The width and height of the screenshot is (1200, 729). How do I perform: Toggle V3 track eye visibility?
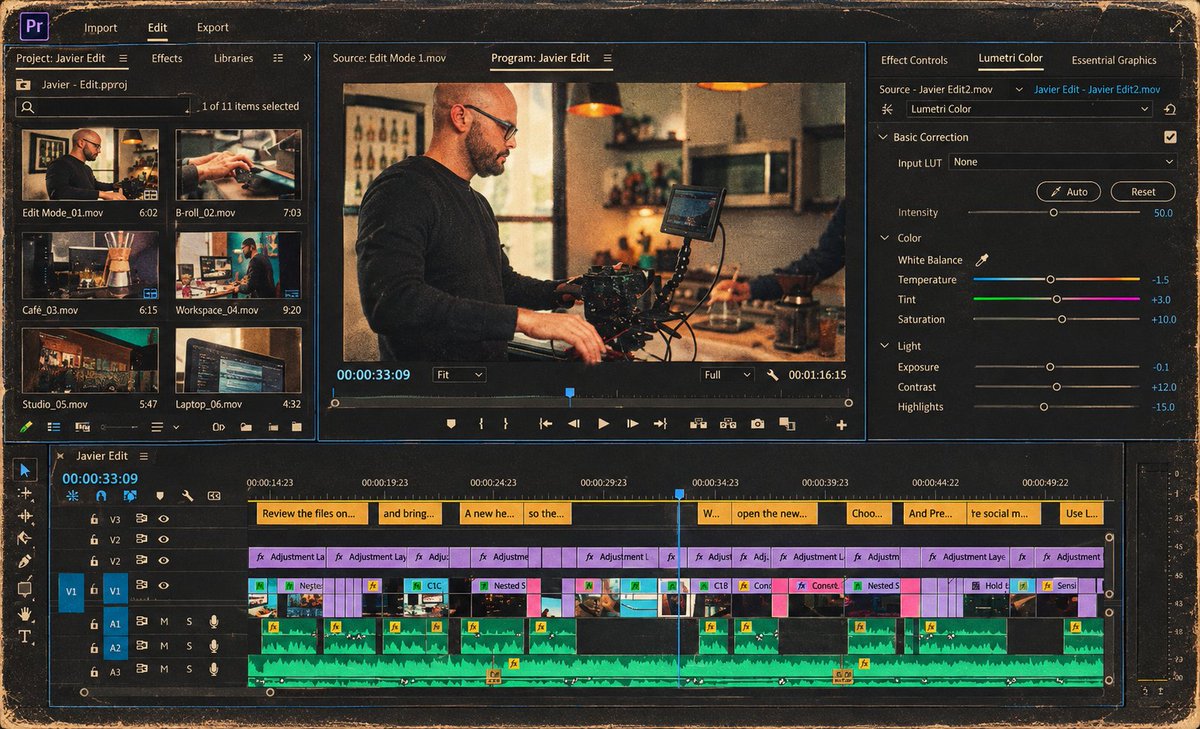pos(164,519)
